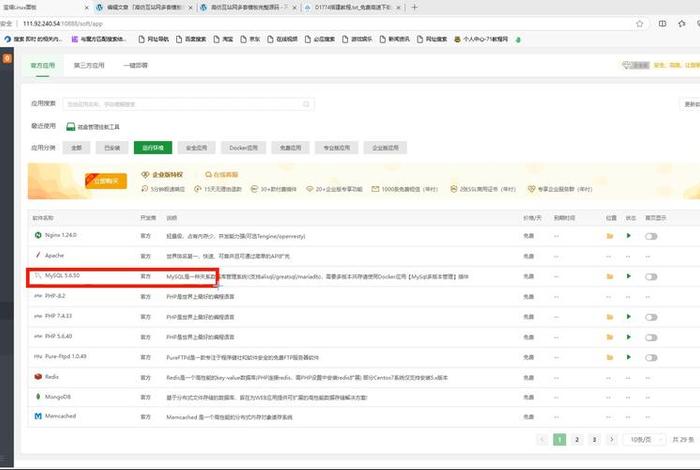The image size is (700, 470).
Task: Click inside the 应用搜索 input field
Action: click(188, 104)
